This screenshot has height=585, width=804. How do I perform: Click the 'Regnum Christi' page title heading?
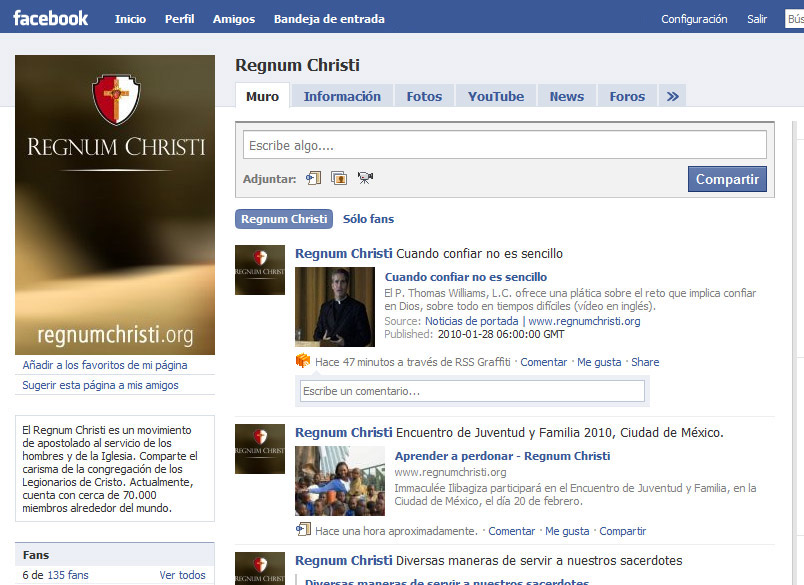coord(297,65)
